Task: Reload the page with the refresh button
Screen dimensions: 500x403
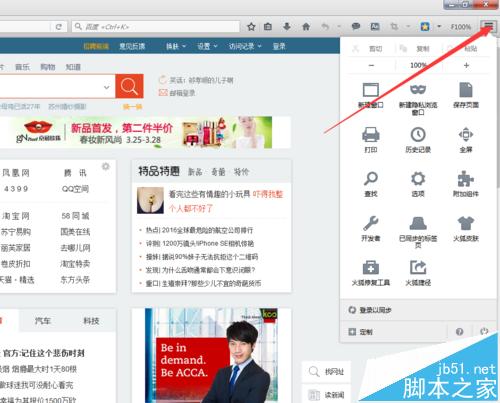Action: coord(59,27)
